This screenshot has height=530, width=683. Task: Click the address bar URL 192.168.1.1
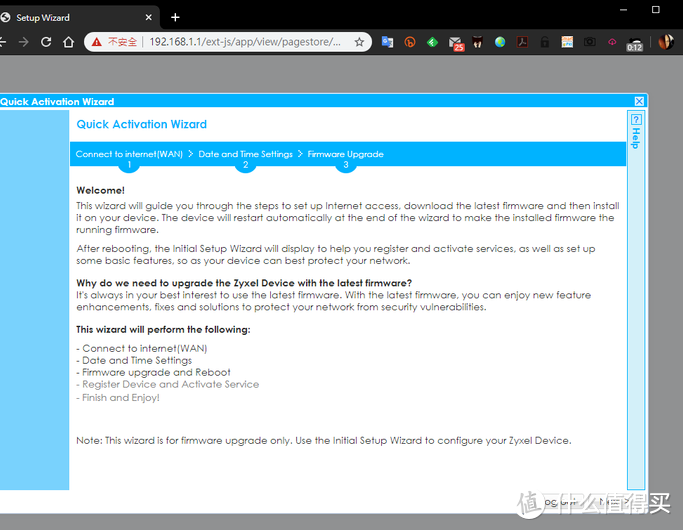coord(245,42)
